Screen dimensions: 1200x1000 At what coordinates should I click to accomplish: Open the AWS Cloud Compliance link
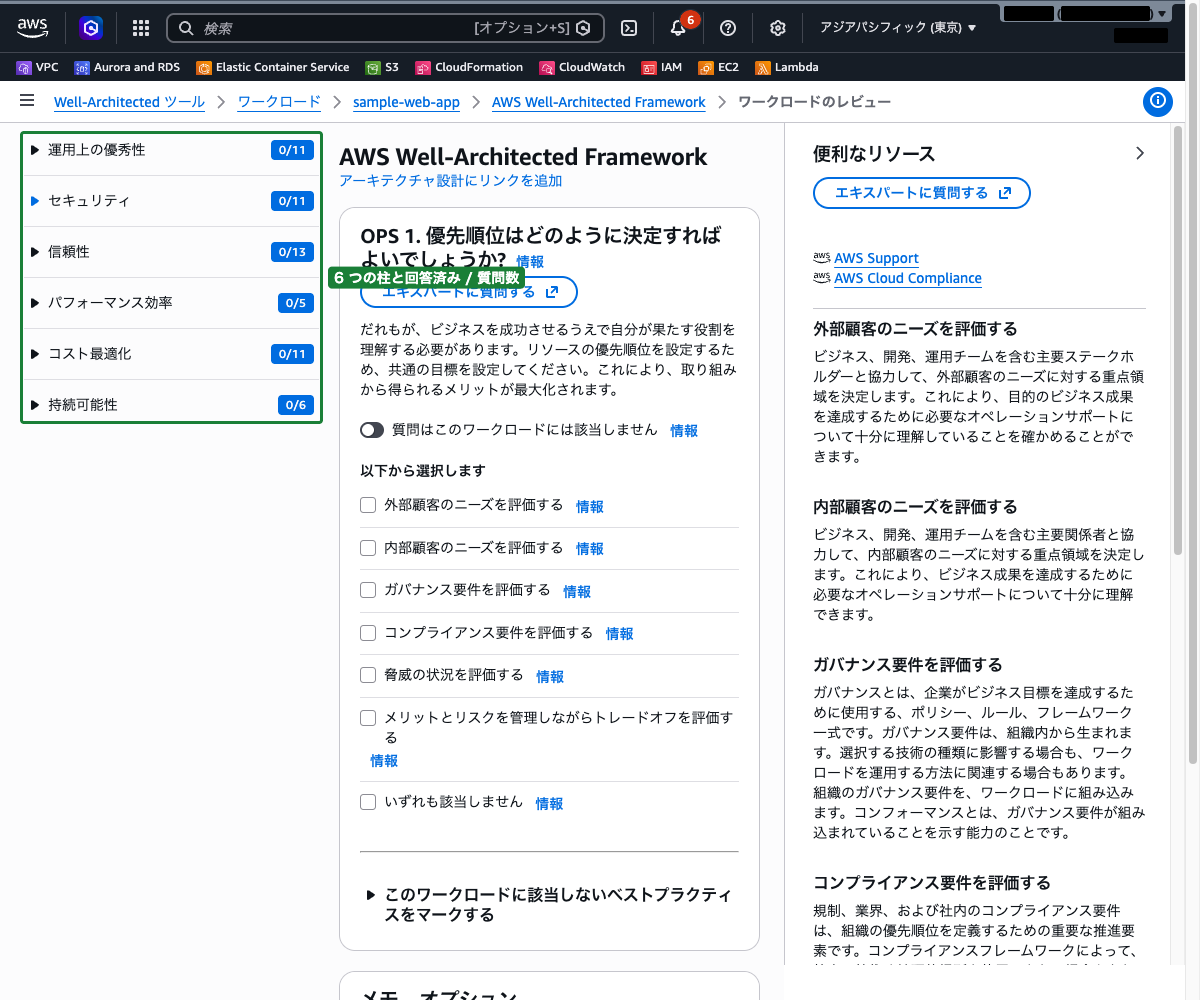(x=908, y=278)
